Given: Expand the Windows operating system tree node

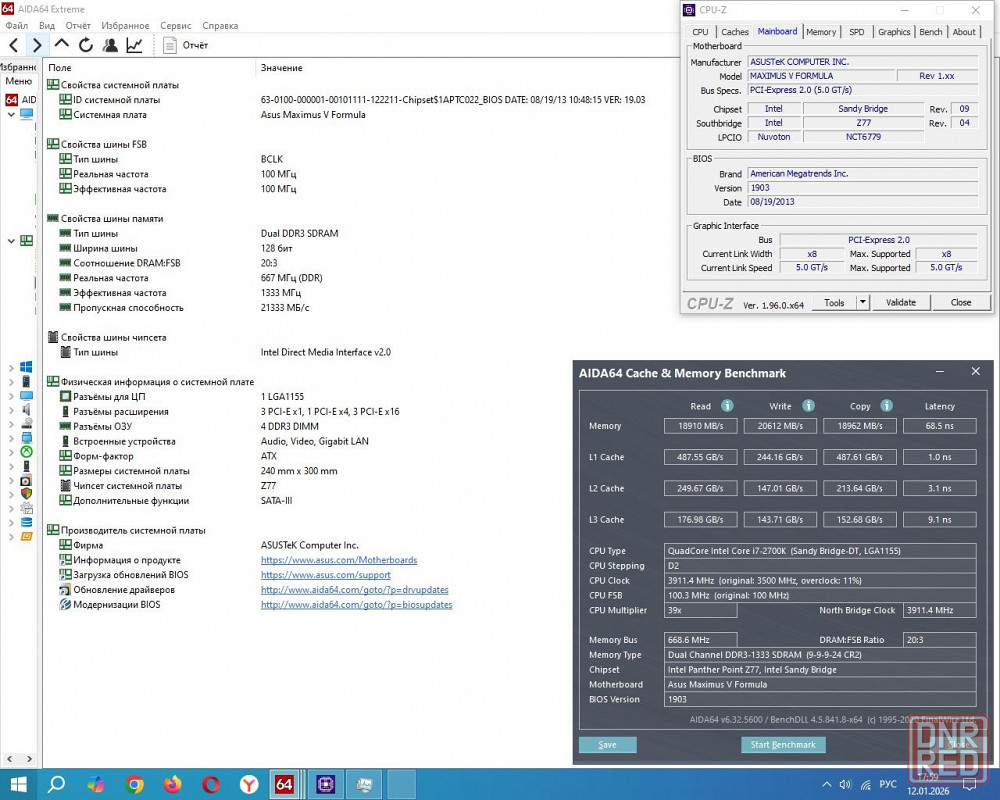Looking at the screenshot, I should click(x=11, y=367).
